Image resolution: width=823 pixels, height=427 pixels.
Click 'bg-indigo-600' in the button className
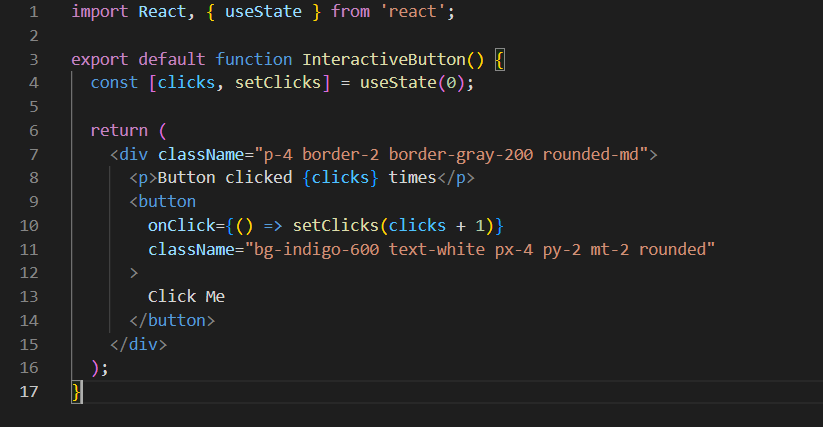[x=316, y=249]
